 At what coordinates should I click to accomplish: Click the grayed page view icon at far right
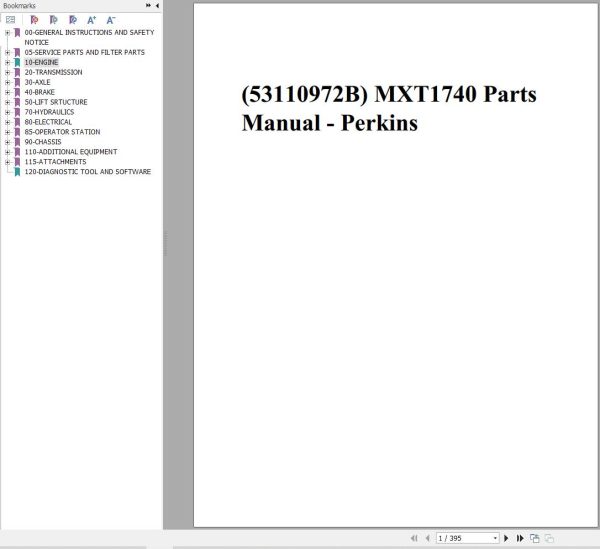coord(549,538)
